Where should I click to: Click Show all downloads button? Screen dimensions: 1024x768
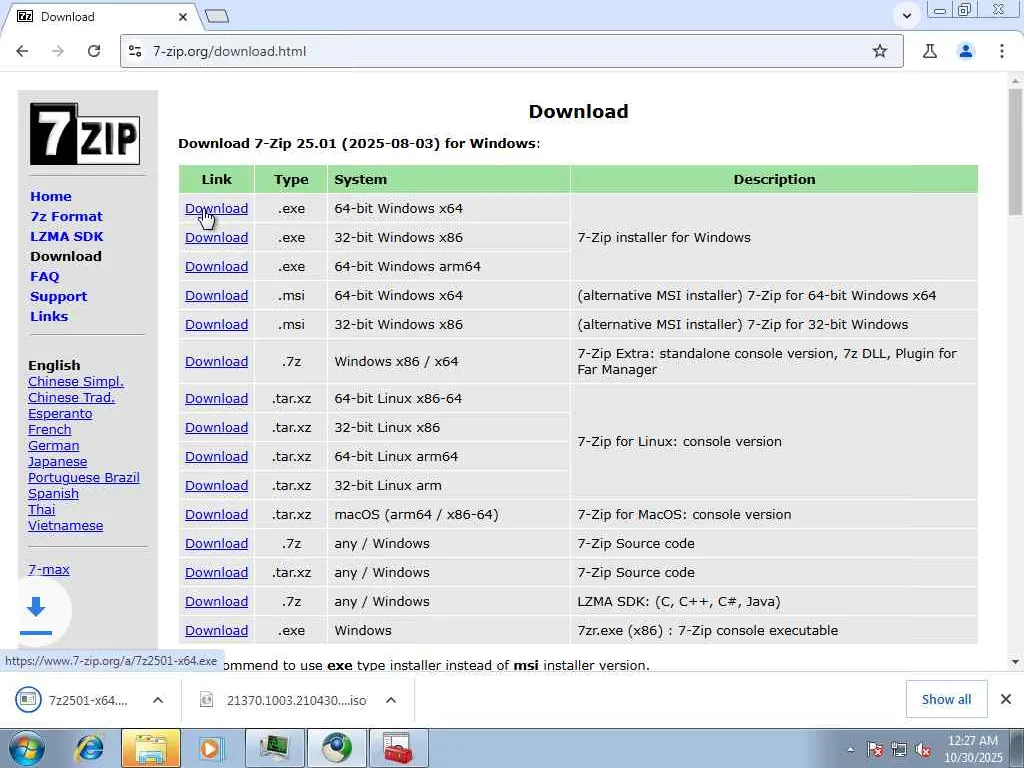946,699
